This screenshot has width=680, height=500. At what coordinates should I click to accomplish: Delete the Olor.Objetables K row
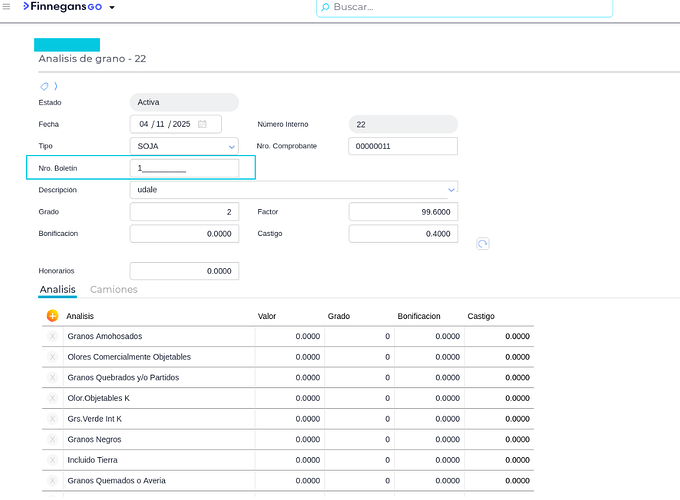tap(52, 398)
